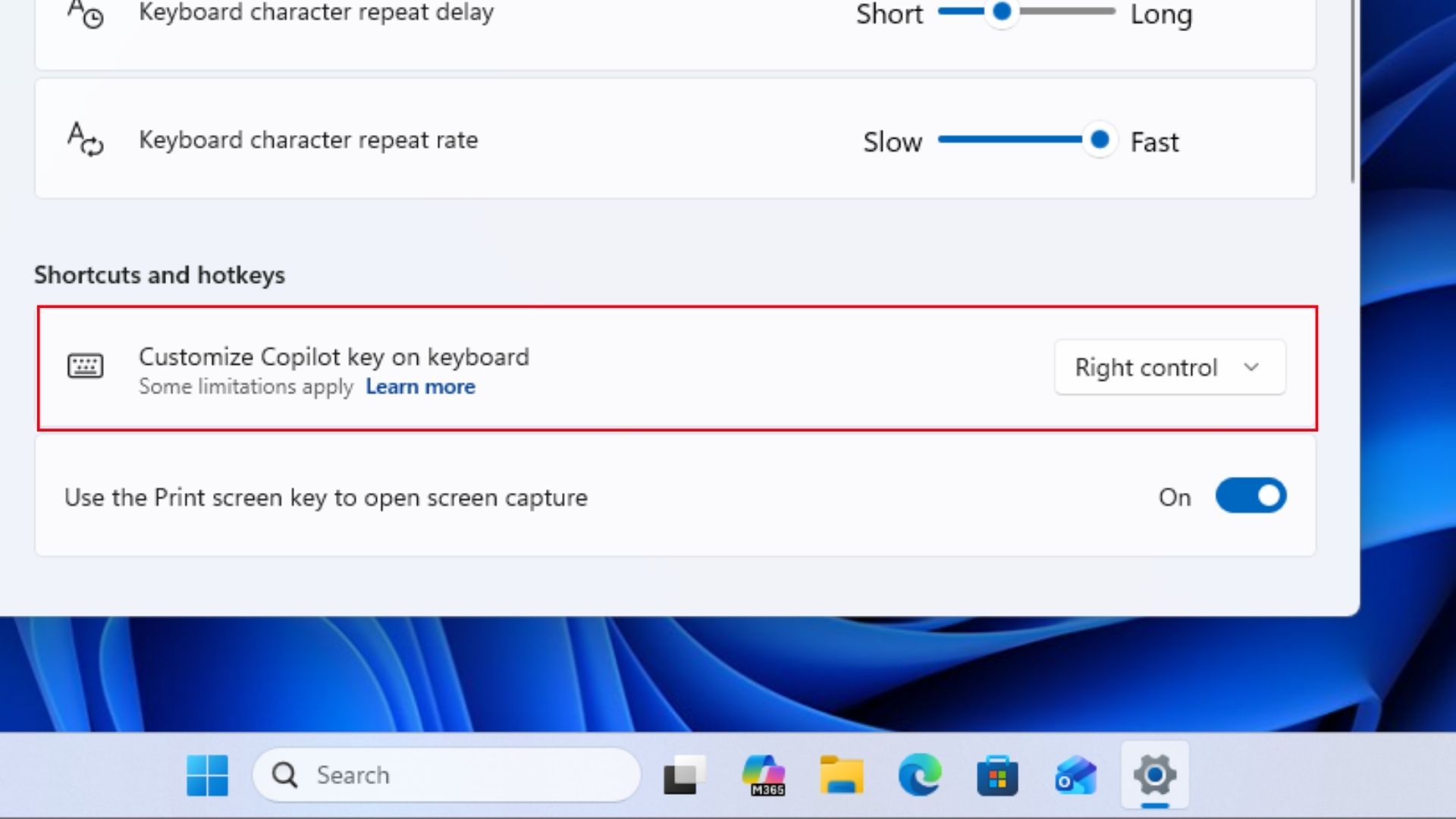Open File Explorer from the taskbar

click(x=842, y=775)
